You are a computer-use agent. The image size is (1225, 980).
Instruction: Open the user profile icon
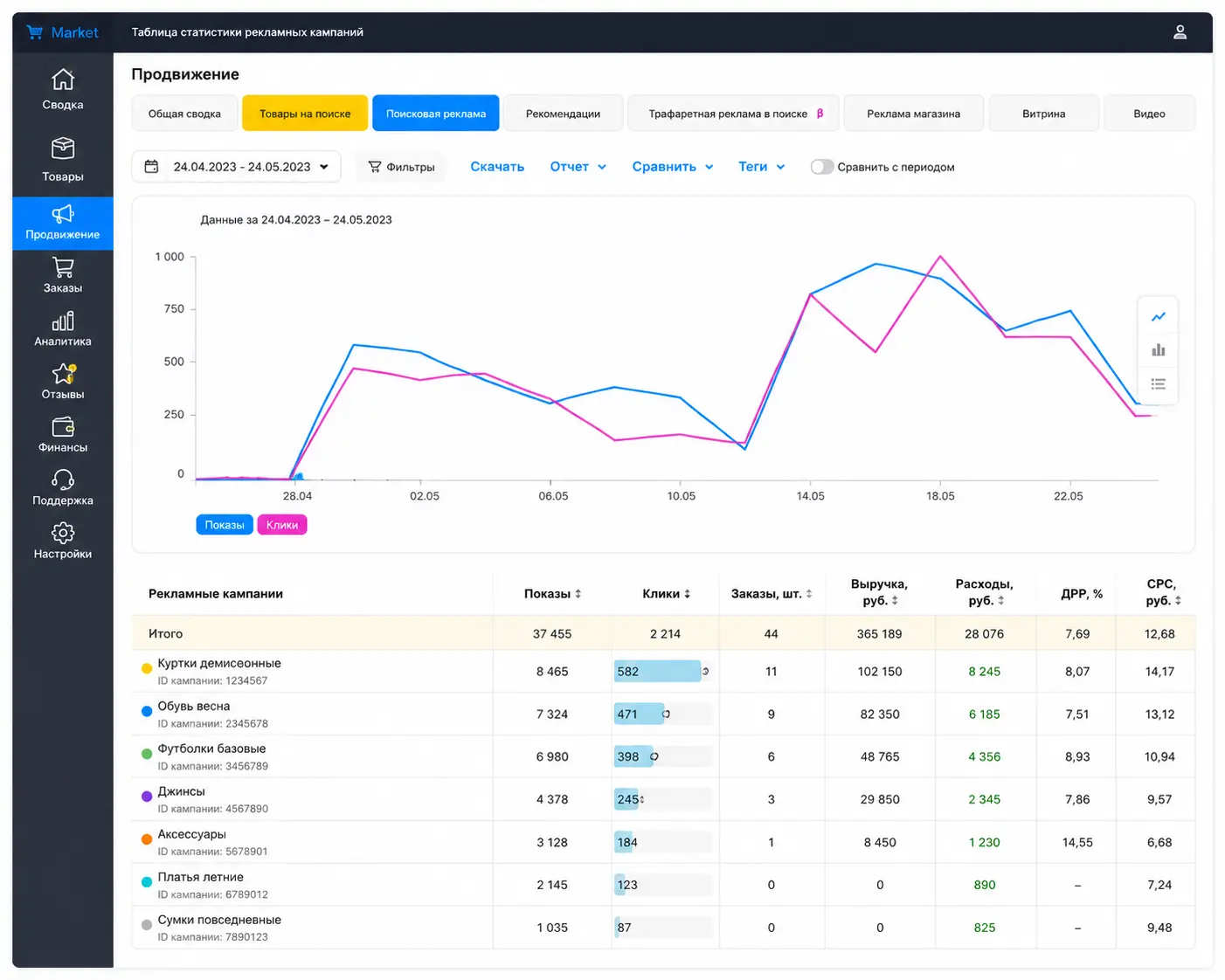[1180, 32]
